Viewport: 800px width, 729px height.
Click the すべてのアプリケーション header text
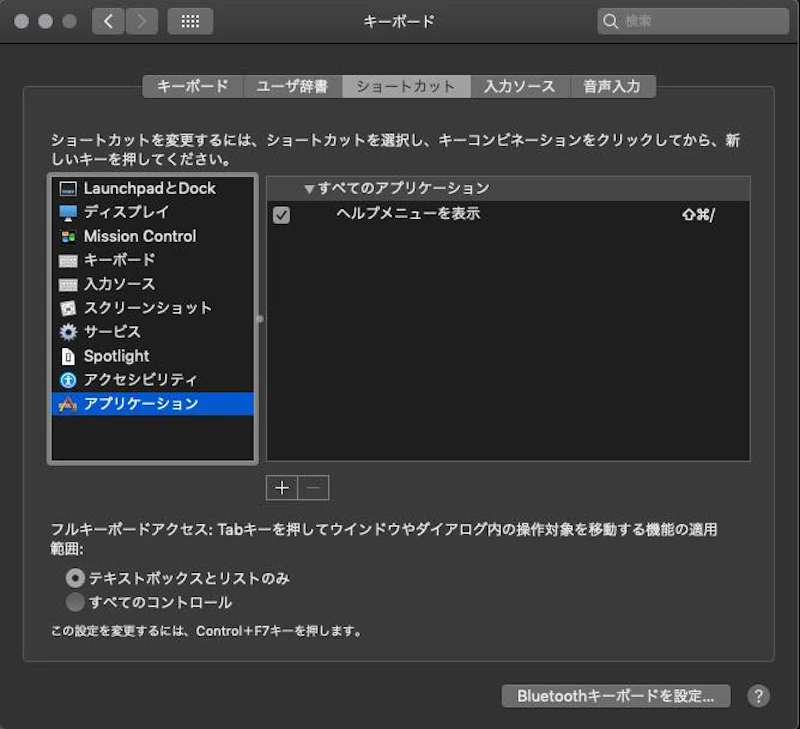pyautogui.click(x=404, y=189)
